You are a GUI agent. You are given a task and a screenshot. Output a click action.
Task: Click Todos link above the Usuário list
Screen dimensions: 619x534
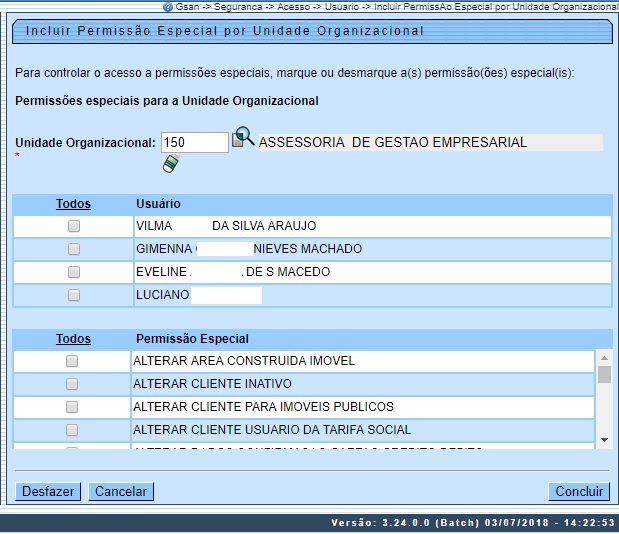(x=73, y=204)
